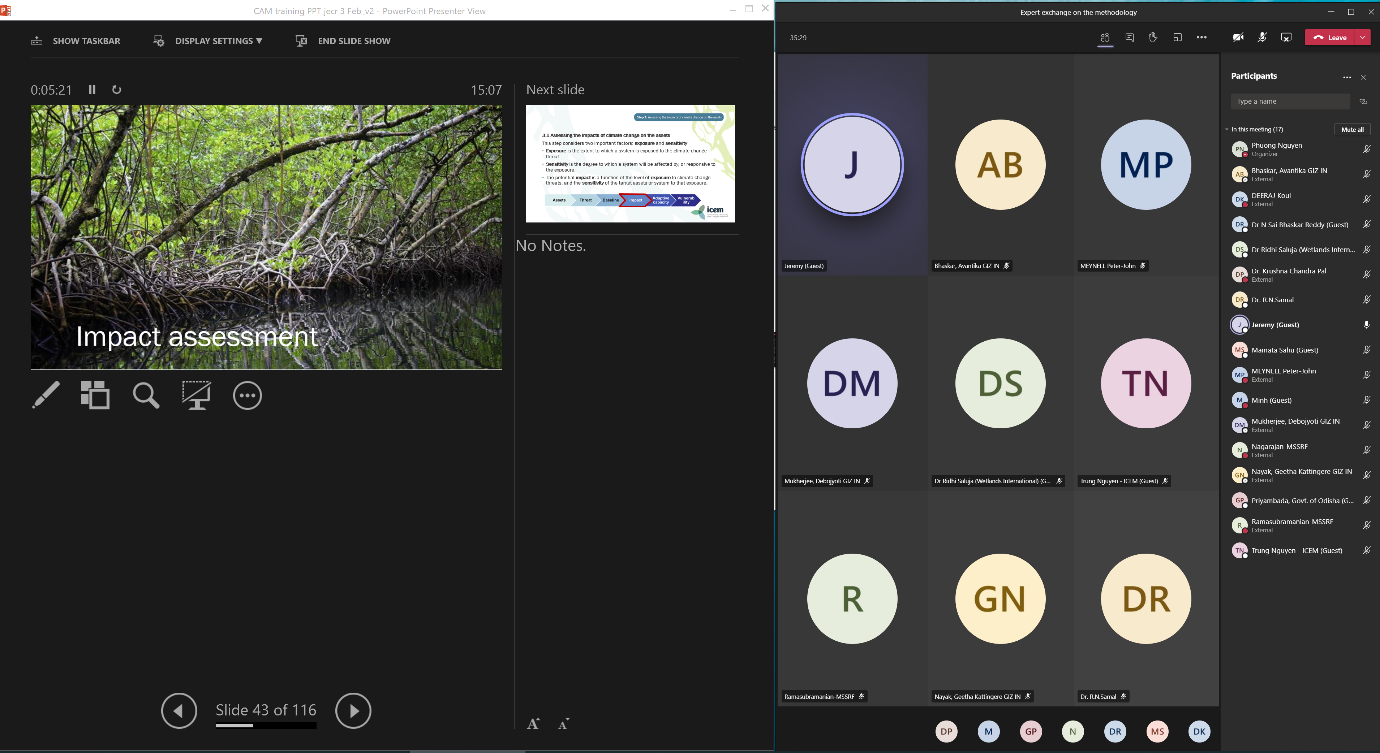Screen dimensions: 1380x753
Task: Unmute the microphone in meeting toolbar
Action: 1262,37
